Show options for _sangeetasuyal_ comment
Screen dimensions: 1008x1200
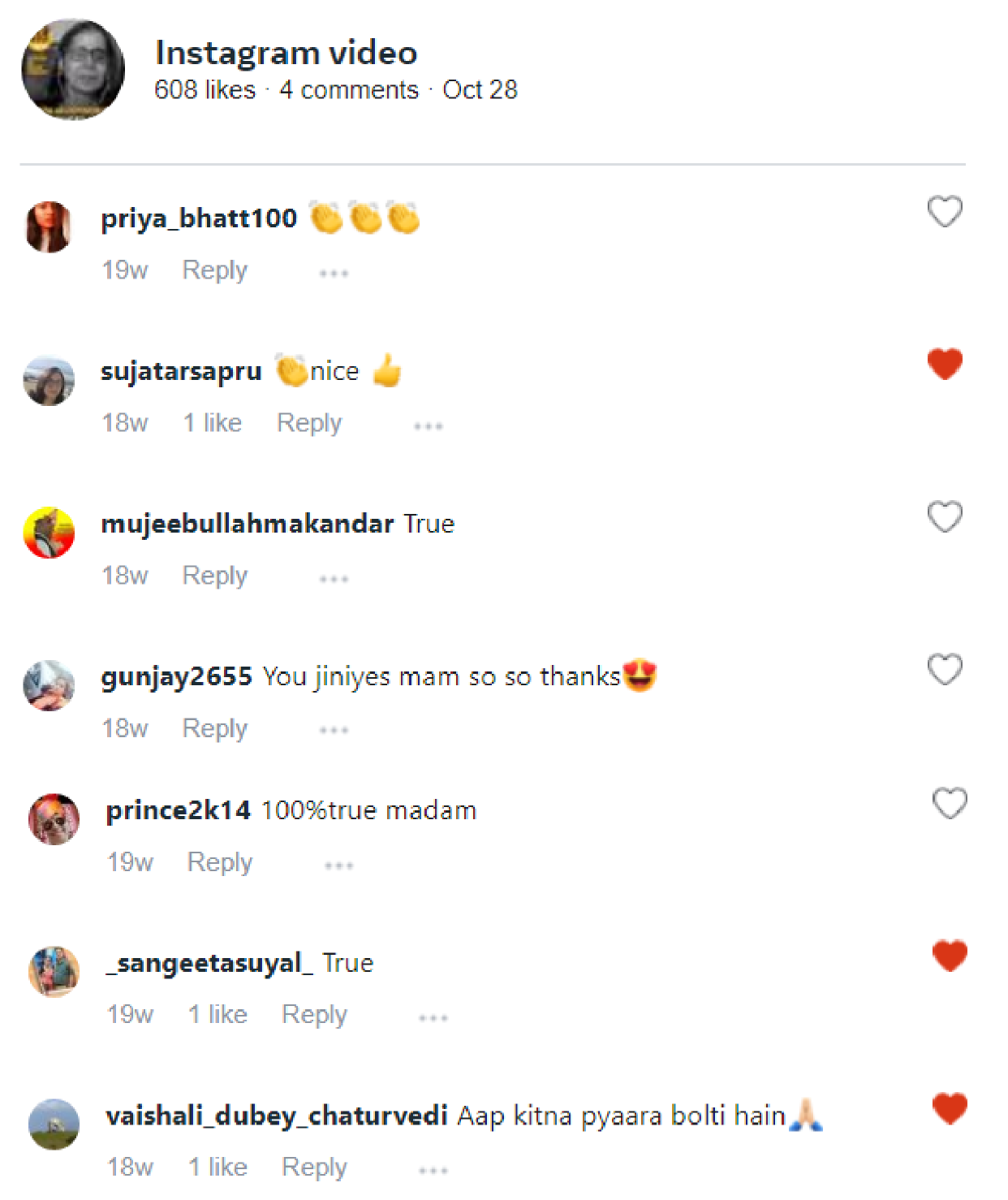433,1018
